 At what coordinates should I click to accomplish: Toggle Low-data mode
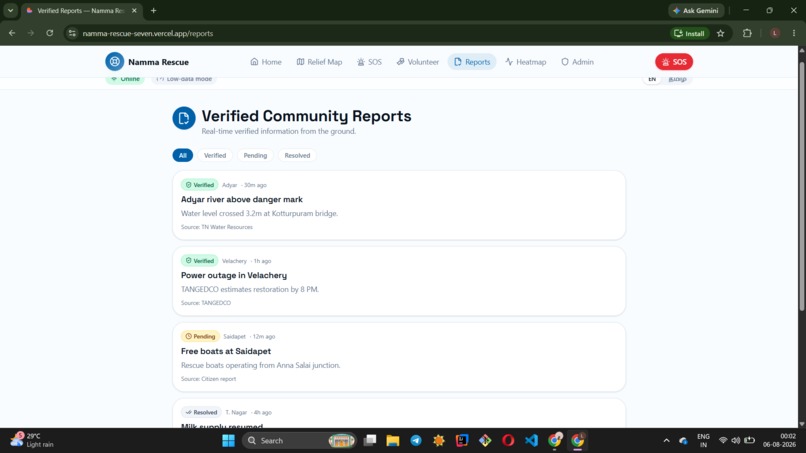pyautogui.click(x=184, y=79)
